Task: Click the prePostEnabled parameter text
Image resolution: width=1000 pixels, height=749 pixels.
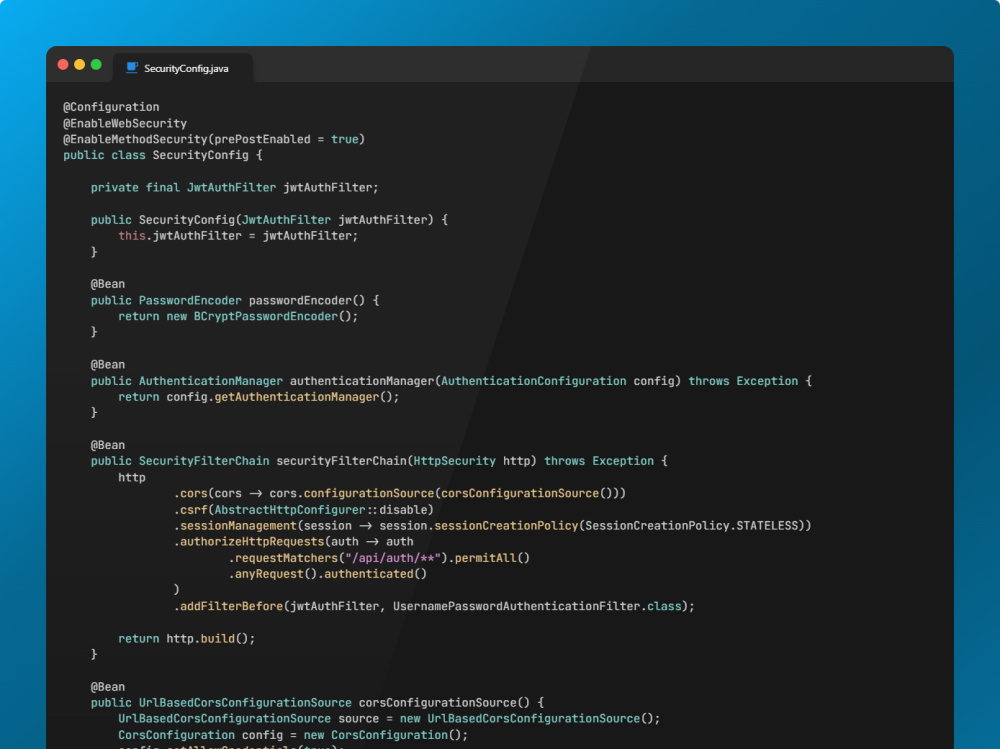Action: pyautogui.click(x=262, y=139)
